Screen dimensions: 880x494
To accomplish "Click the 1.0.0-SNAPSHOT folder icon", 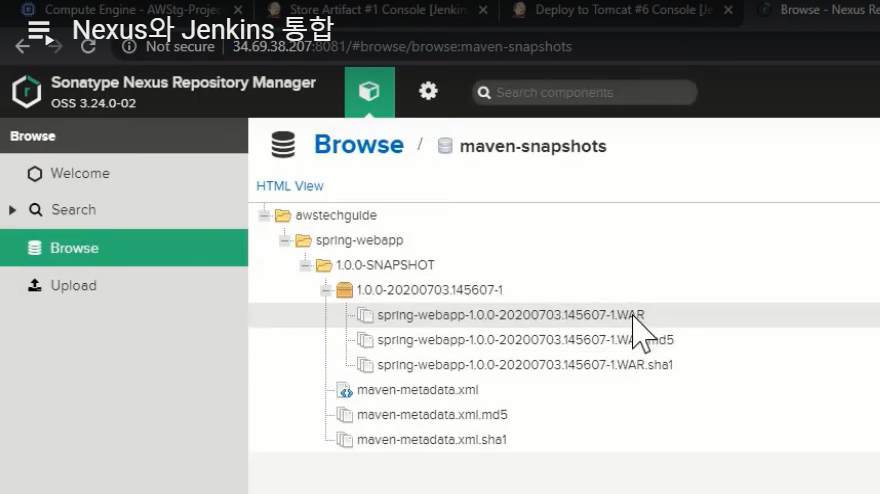I will pos(324,265).
